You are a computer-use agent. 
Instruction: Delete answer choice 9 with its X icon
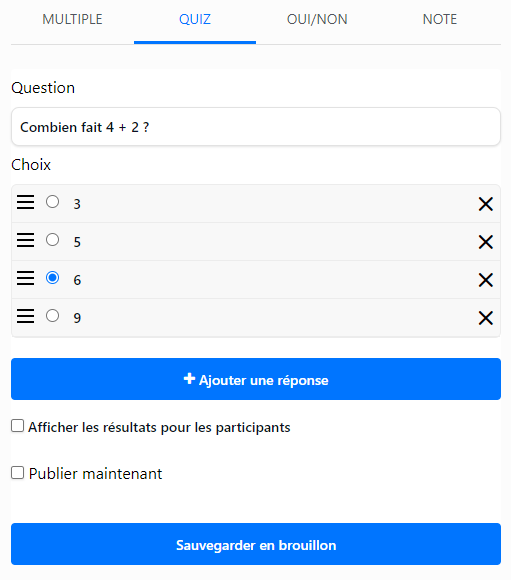click(485, 318)
